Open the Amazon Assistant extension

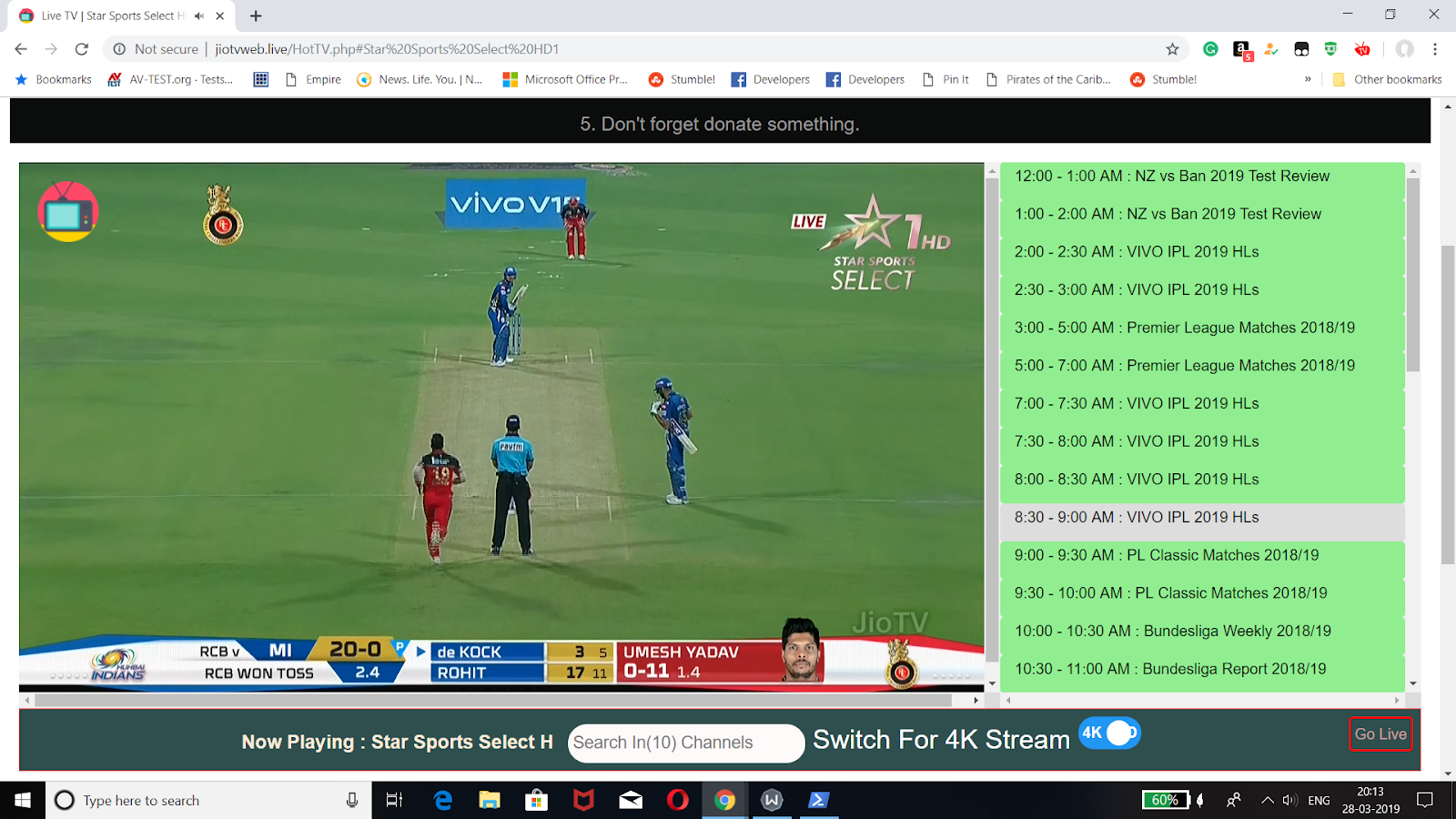pos(1242,50)
